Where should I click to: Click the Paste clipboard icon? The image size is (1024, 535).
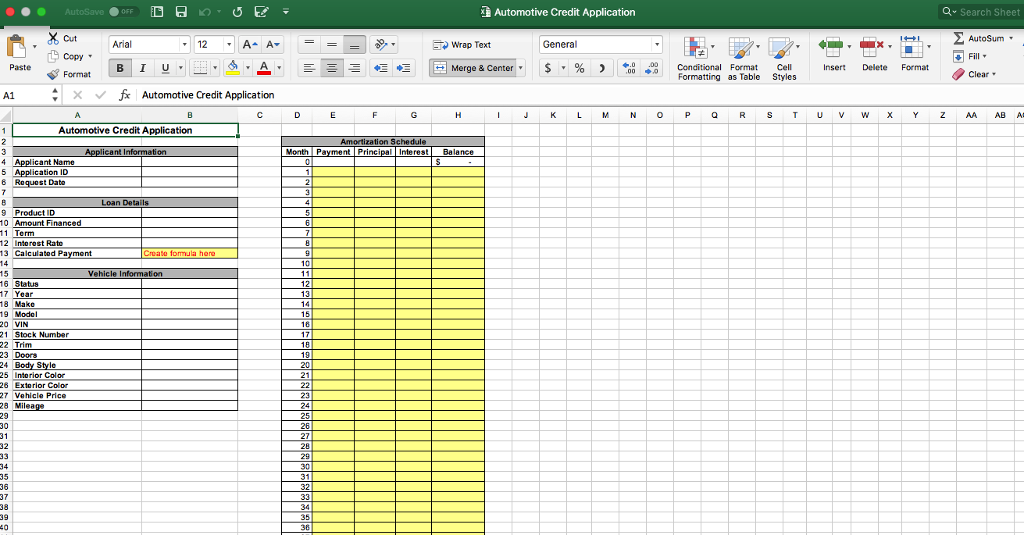point(16,46)
